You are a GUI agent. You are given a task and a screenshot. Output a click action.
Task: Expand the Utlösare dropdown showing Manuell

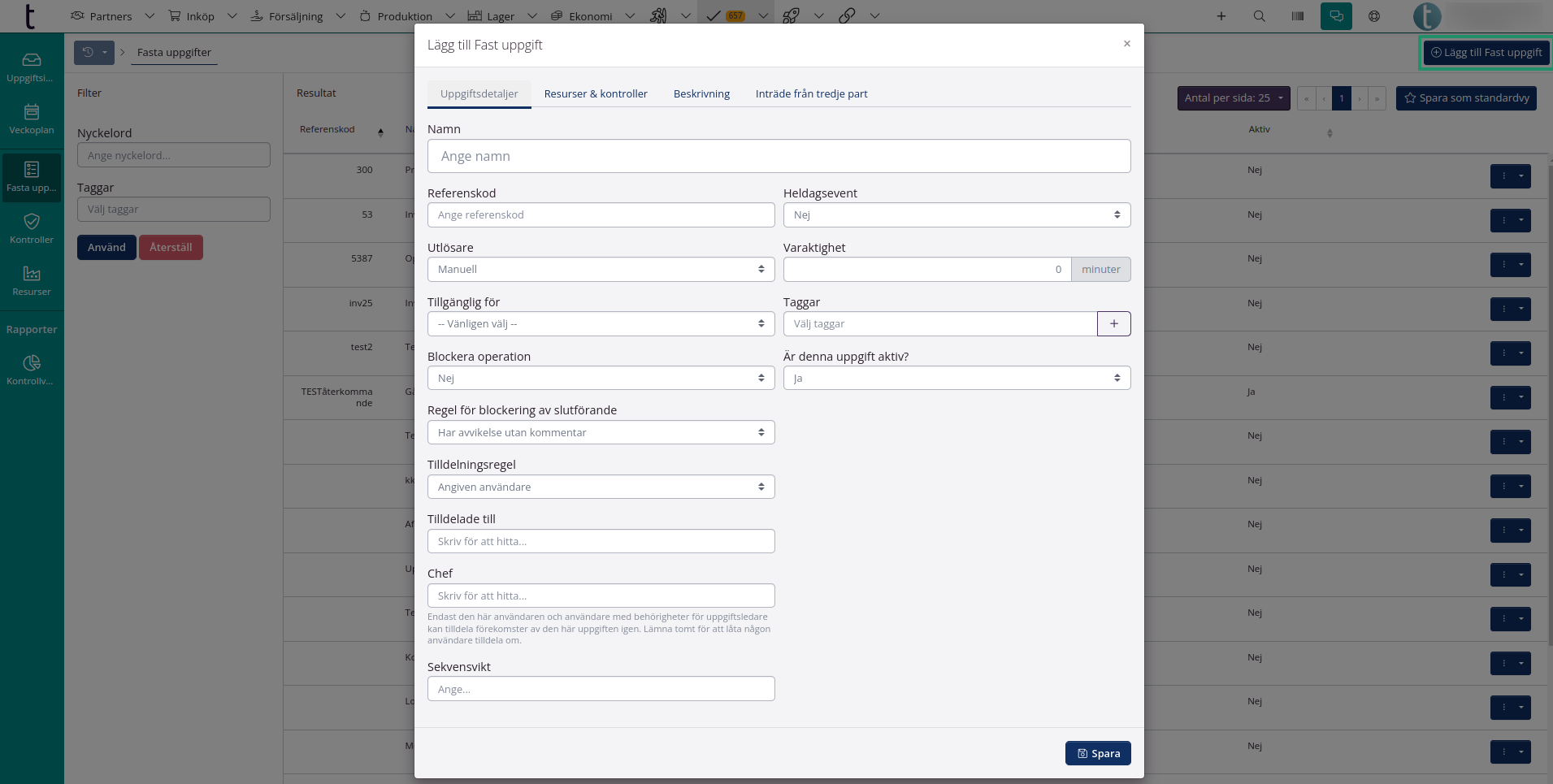(601, 270)
